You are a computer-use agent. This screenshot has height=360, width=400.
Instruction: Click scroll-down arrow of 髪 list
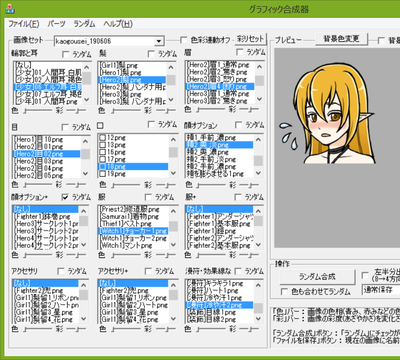(x=171, y=99)
